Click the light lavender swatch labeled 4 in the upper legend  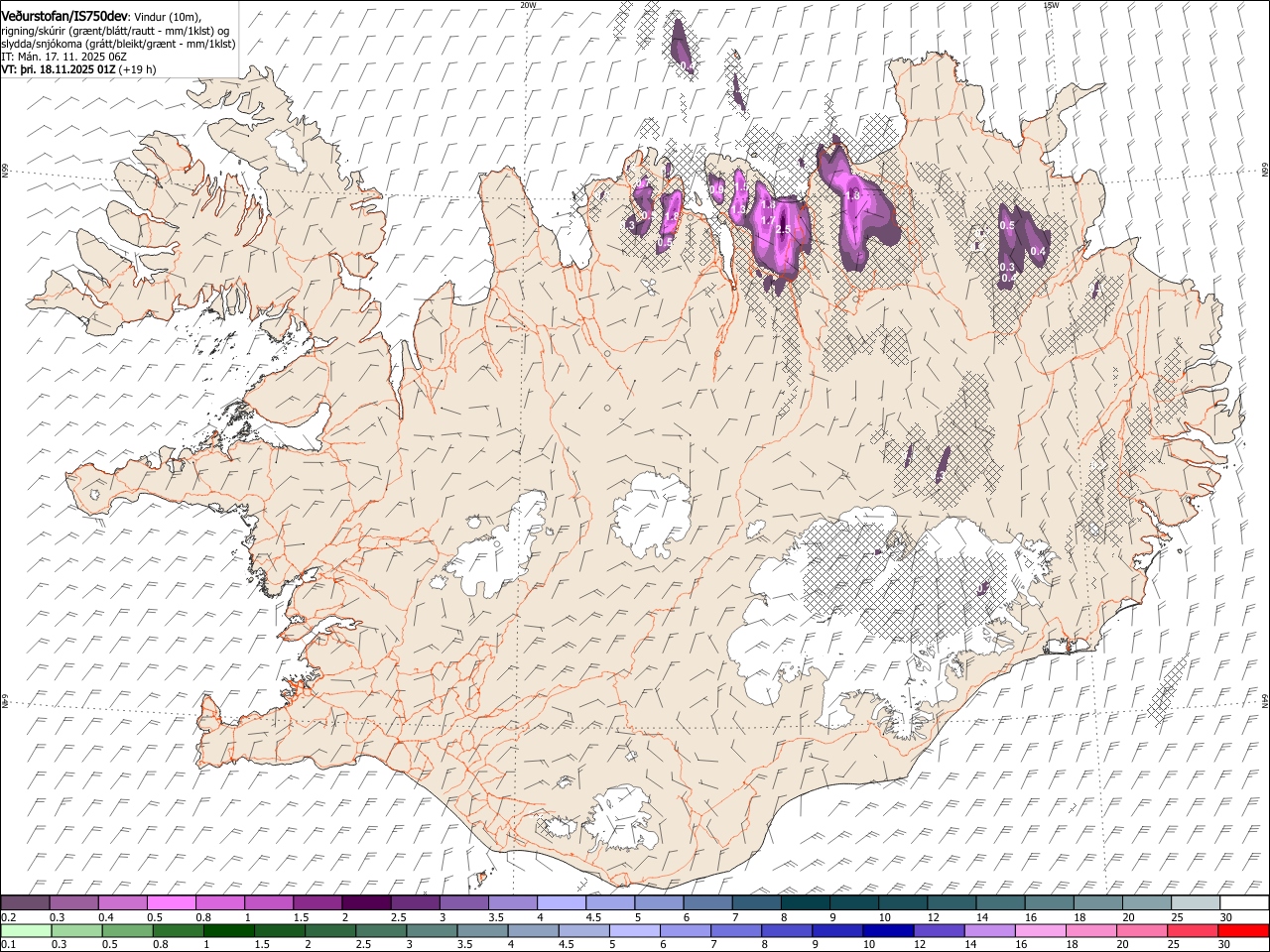click(562, 902)
